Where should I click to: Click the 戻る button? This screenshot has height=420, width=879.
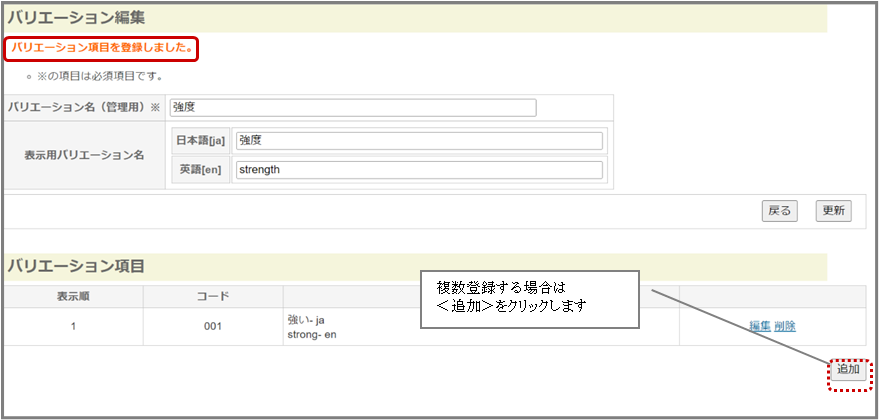pyautogui.click(x=779, y=211)
